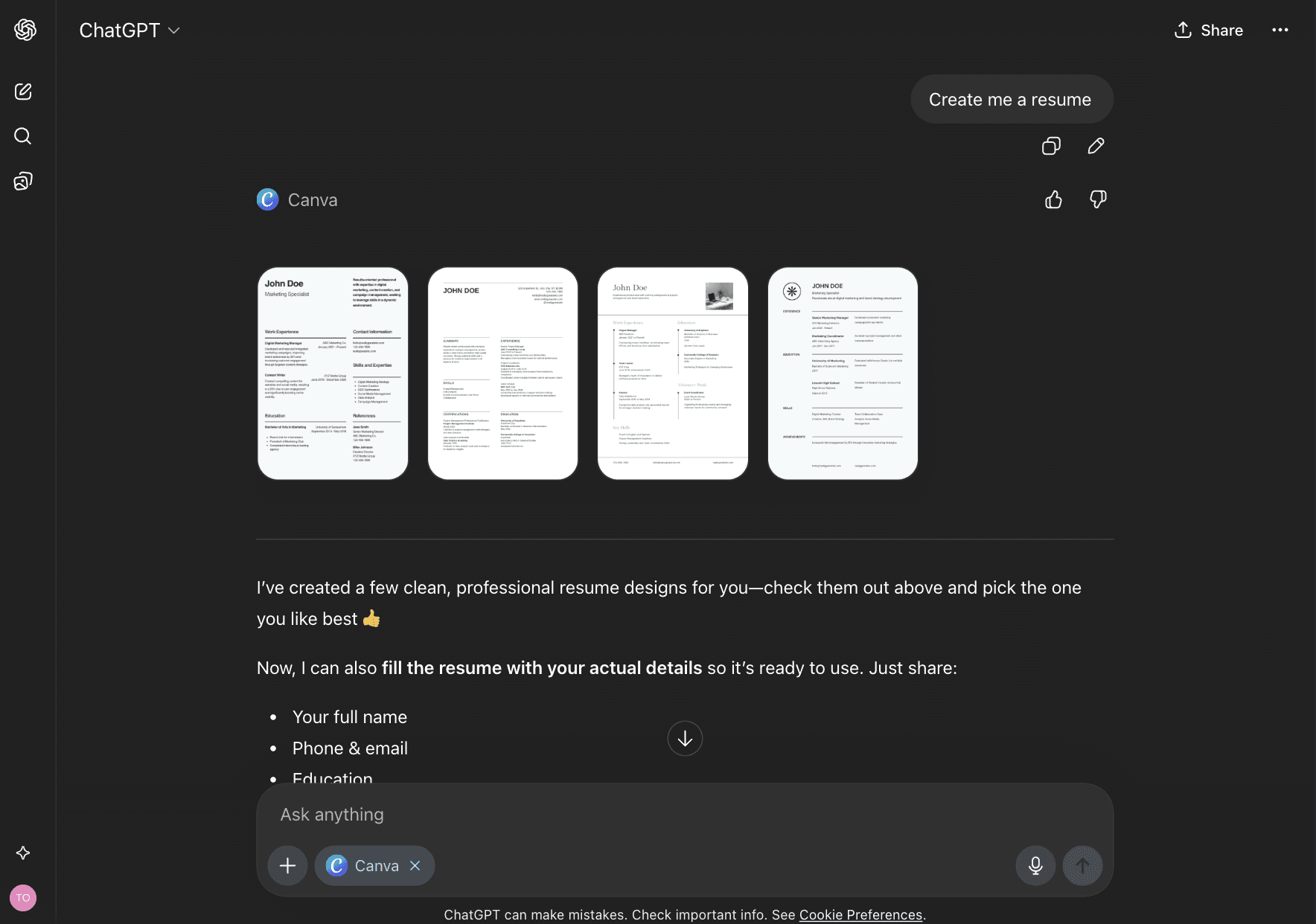Edit the 'Create me a resume' message

click(x=1096, y=146)
